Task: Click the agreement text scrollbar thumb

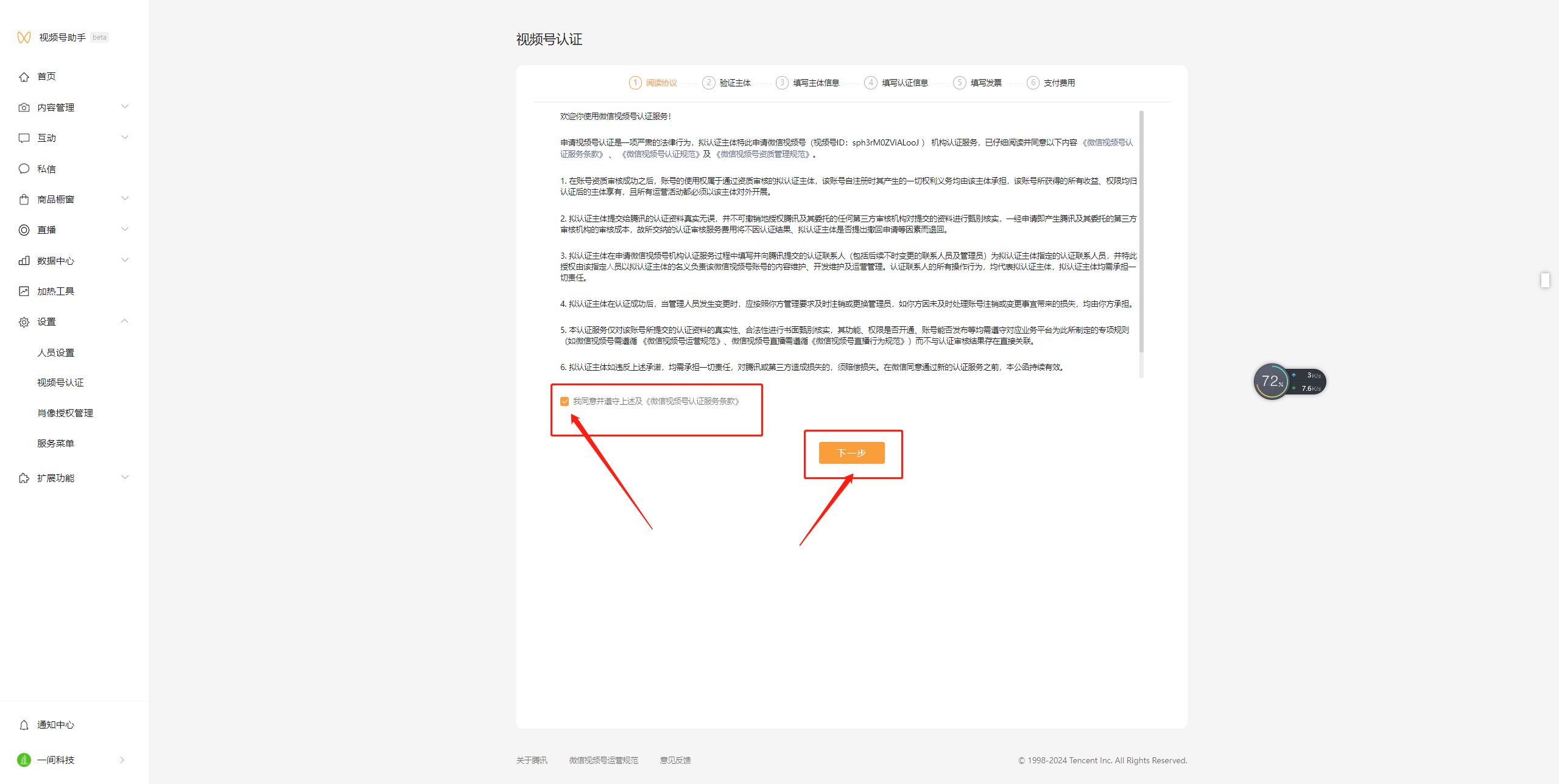Action: (1141, 231)
